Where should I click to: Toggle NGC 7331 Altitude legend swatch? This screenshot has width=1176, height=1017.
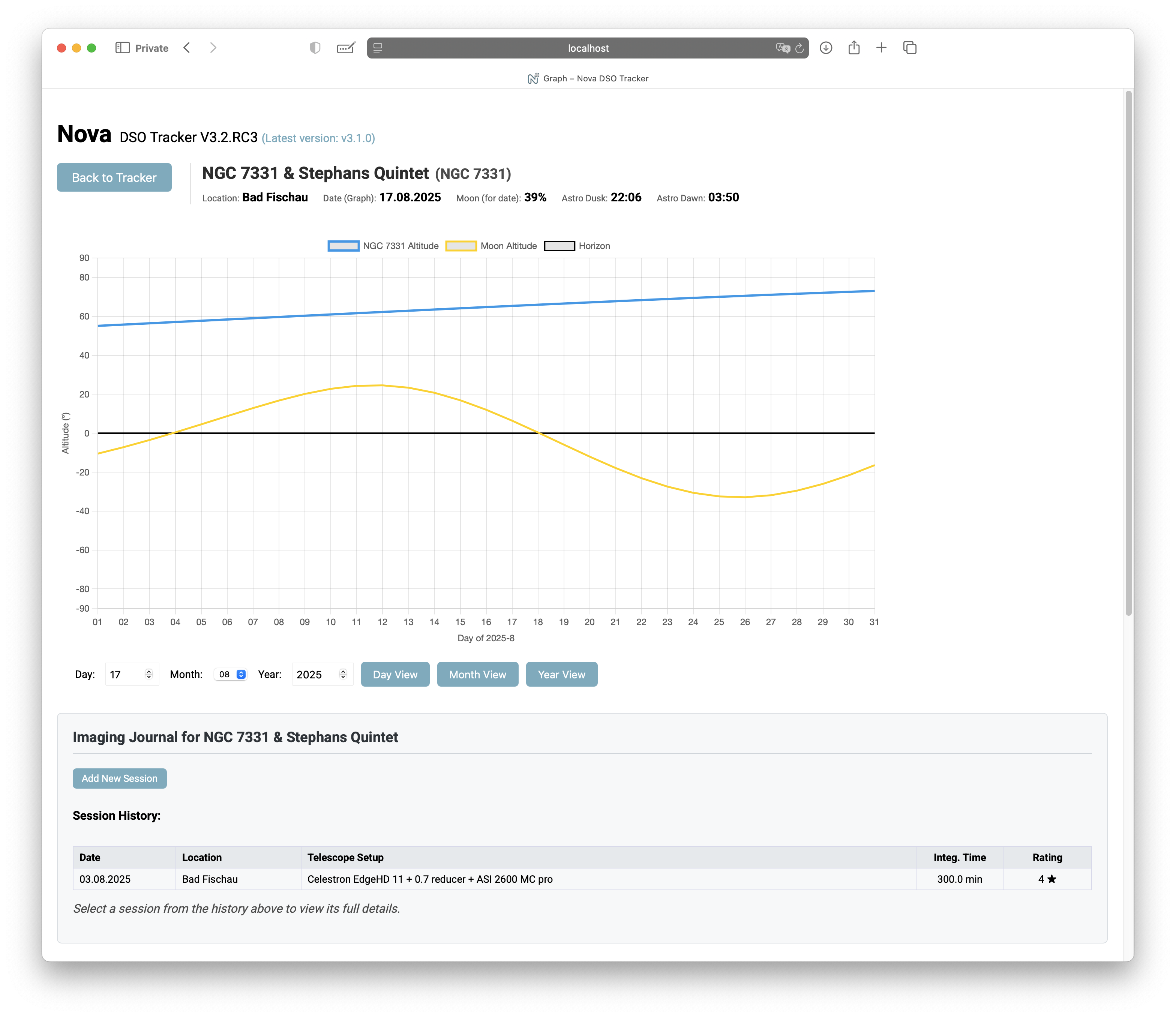pos(343,246)
